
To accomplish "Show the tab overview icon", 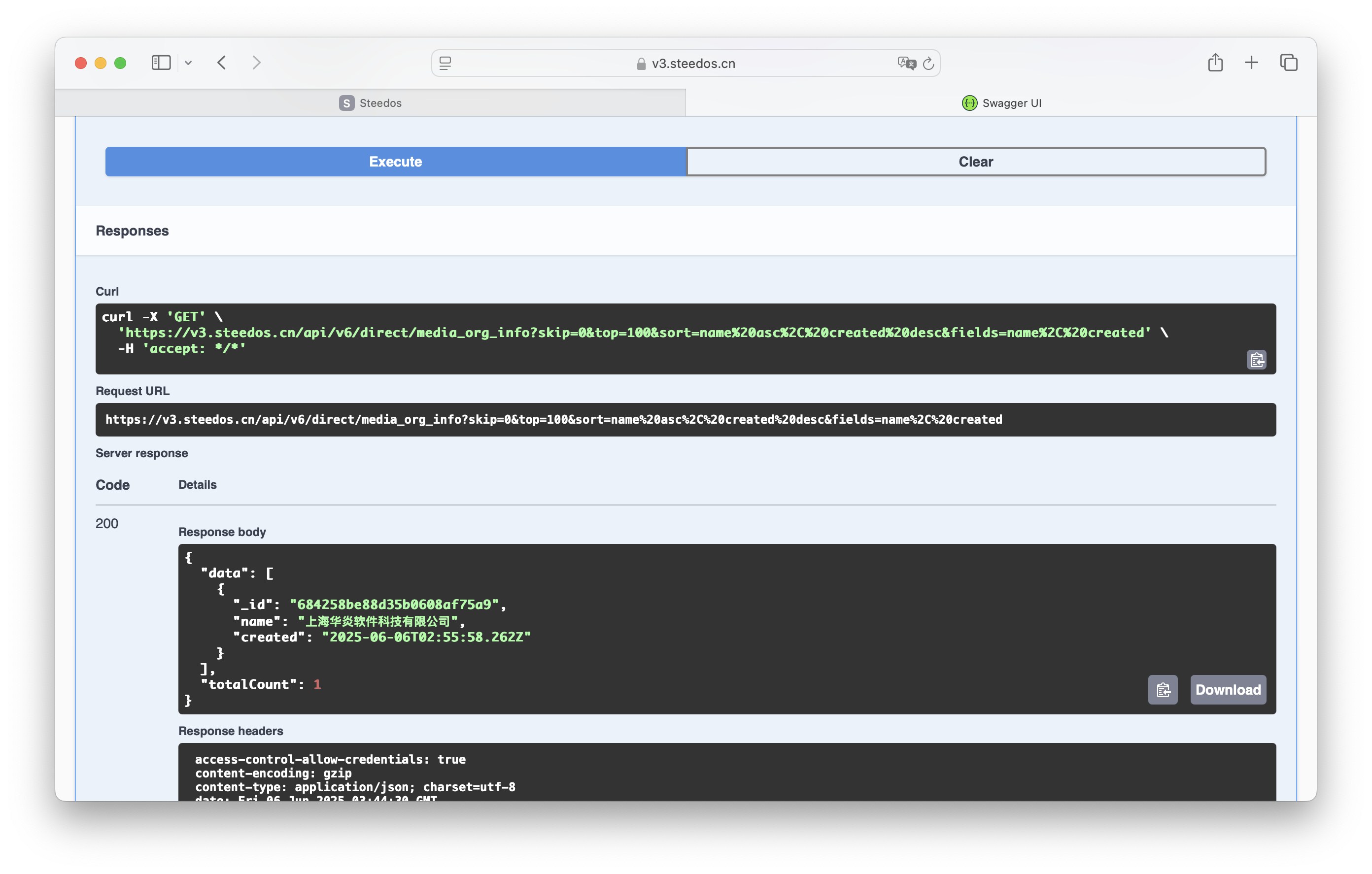I will [x=1289, y=63].
